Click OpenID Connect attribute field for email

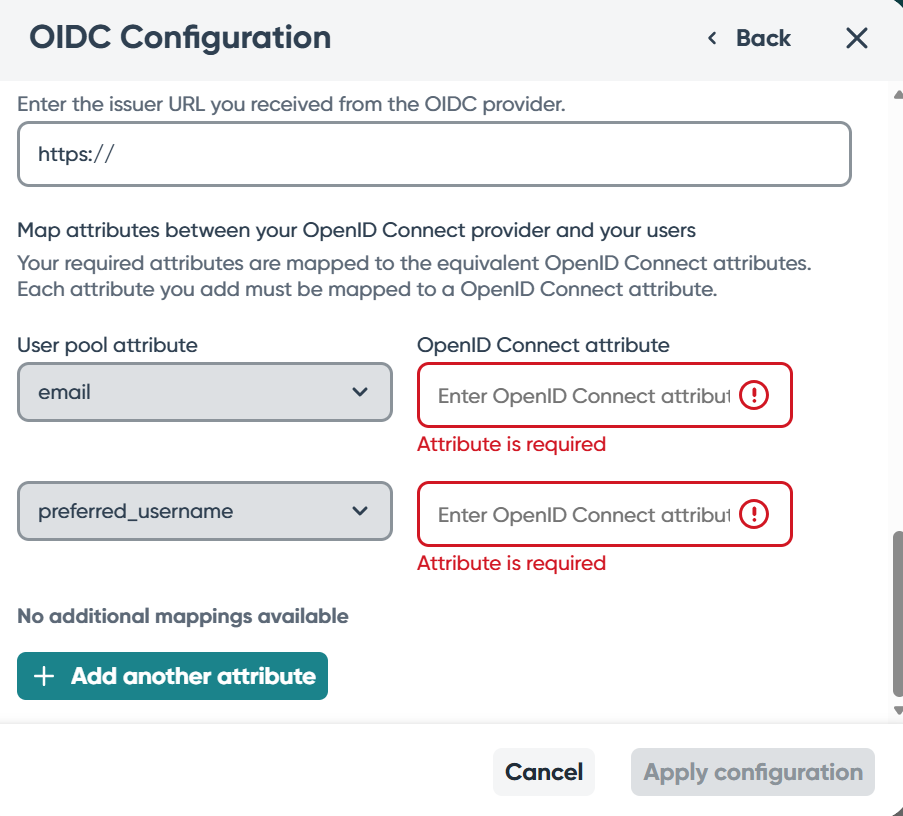tap(583, 396)
